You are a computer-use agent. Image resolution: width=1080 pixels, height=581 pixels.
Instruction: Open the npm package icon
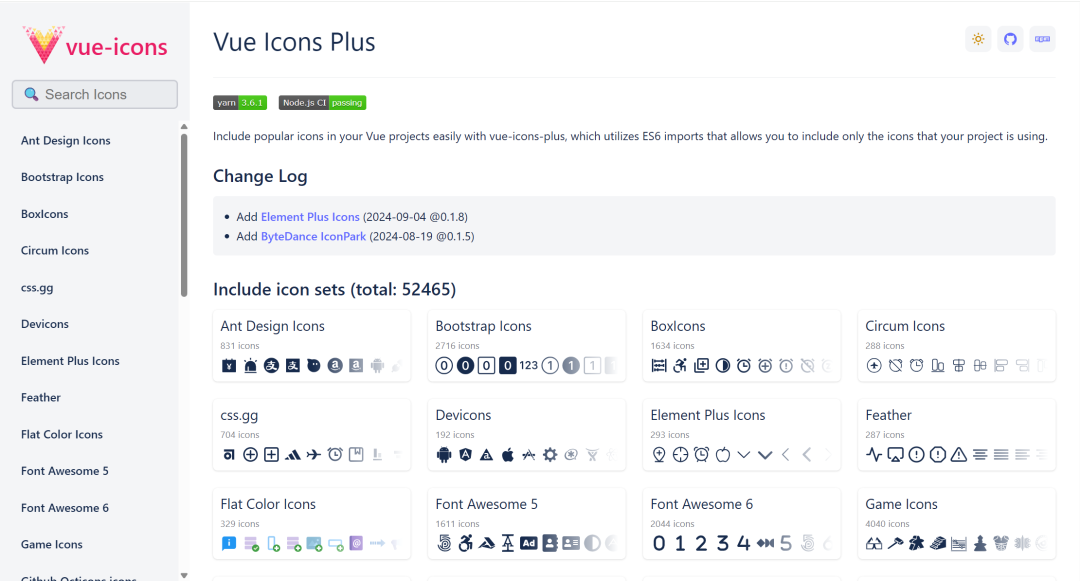pos(1042,39)
